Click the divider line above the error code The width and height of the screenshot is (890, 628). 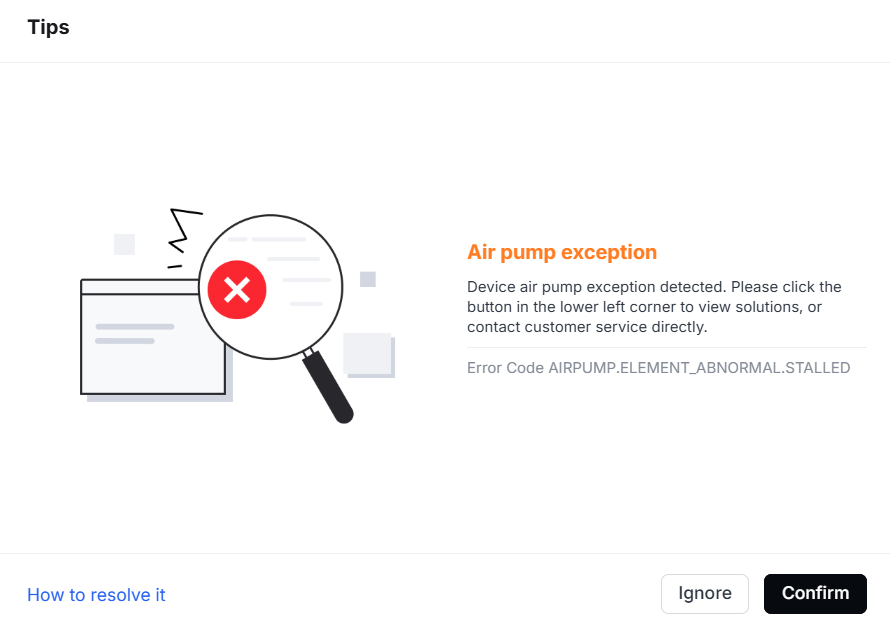point(667,347)
